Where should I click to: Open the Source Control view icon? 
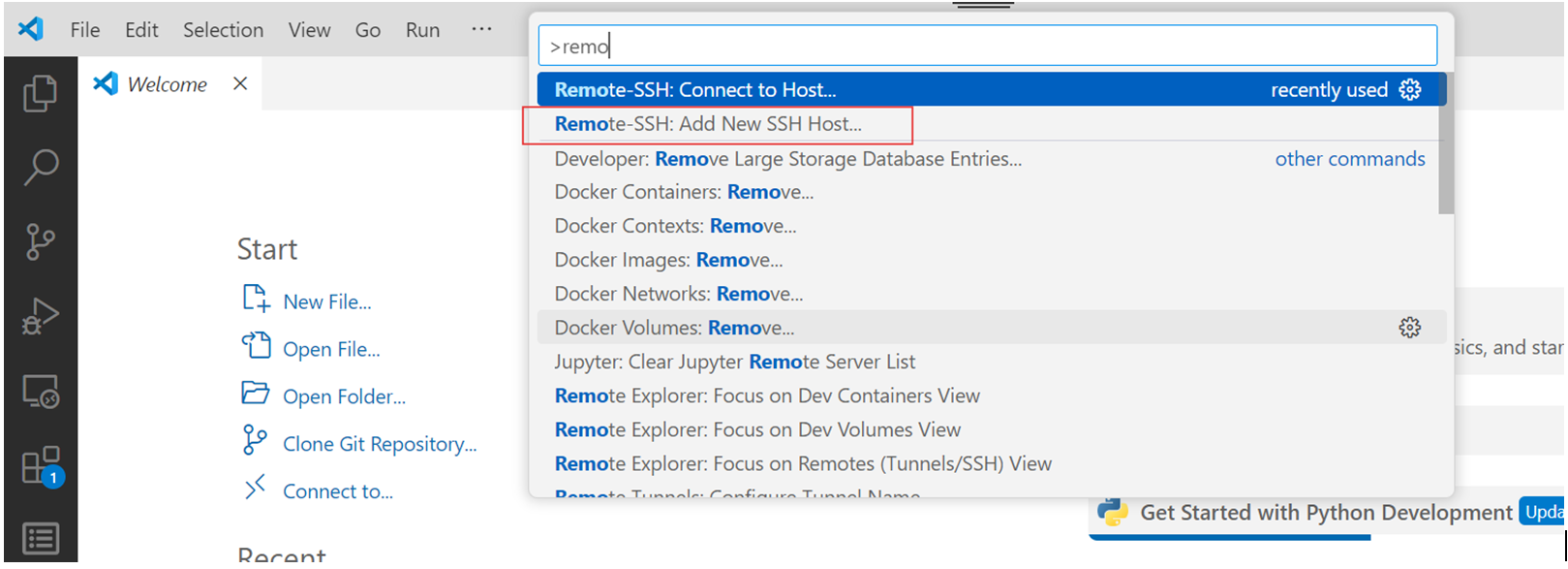point(40,241)
